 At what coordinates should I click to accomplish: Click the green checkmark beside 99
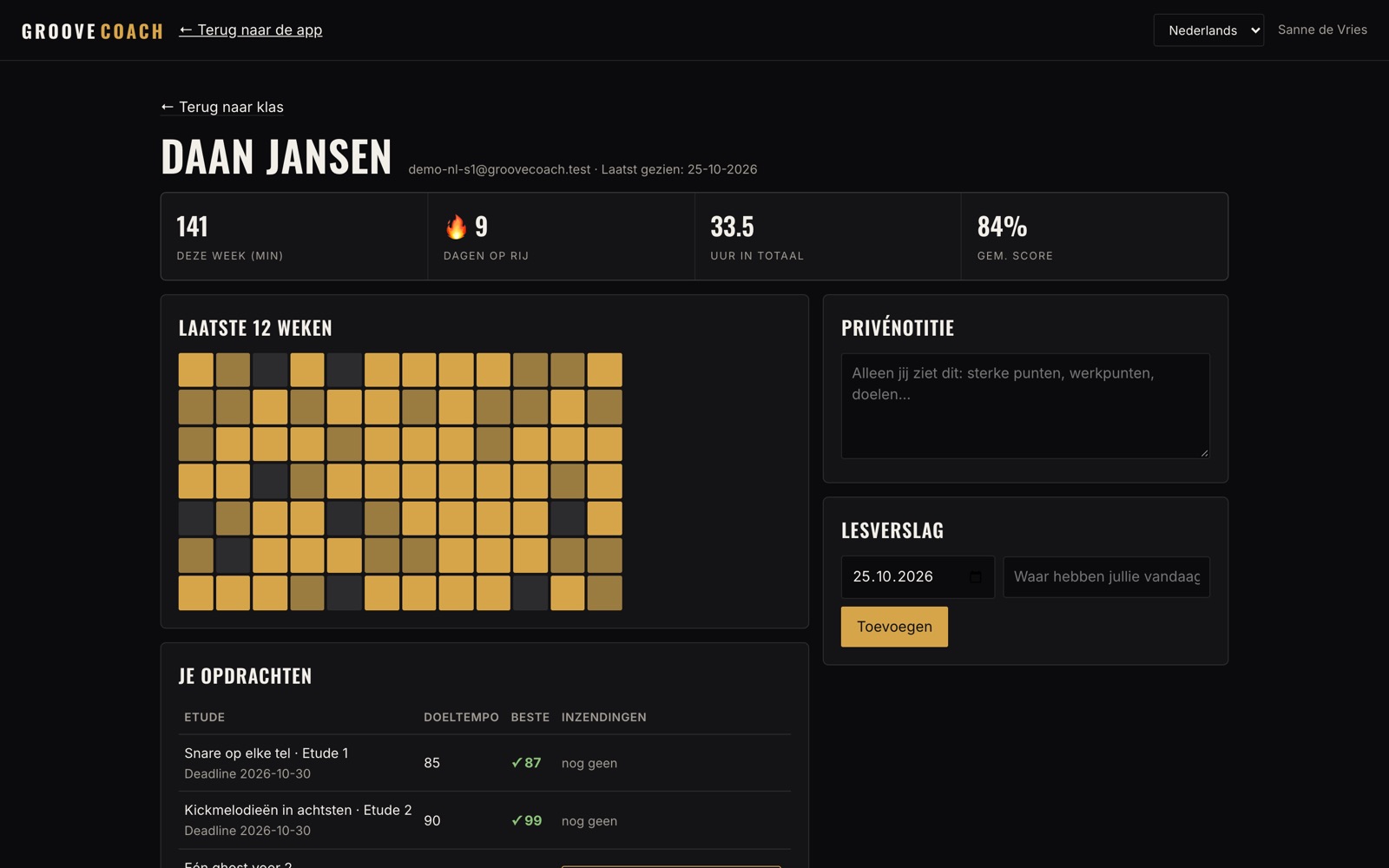click(517, 820)
